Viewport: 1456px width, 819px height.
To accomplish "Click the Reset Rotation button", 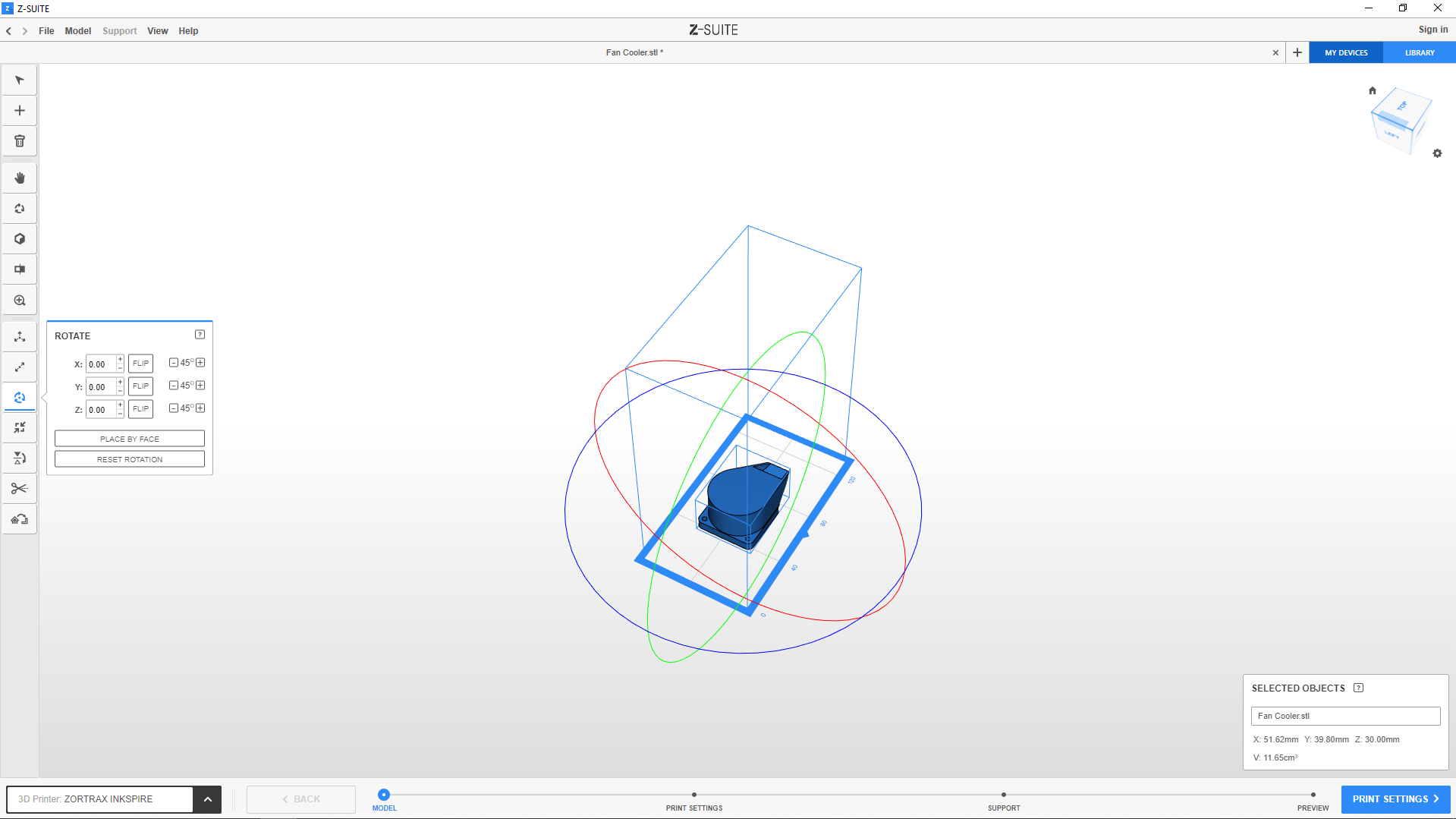I will click(x=130, y=459).
